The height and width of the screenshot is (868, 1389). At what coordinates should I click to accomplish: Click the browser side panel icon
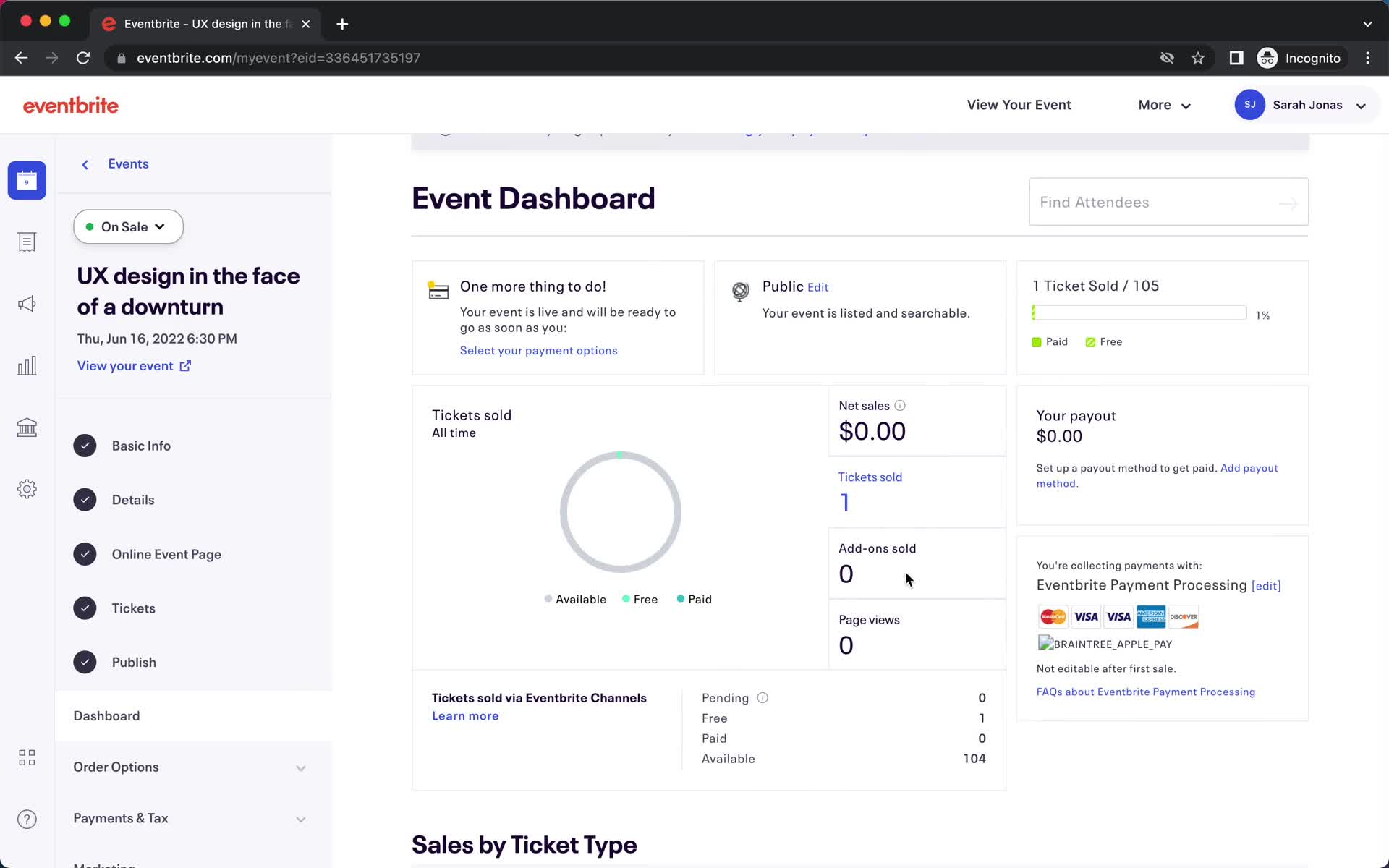[x=1236, y=58]
